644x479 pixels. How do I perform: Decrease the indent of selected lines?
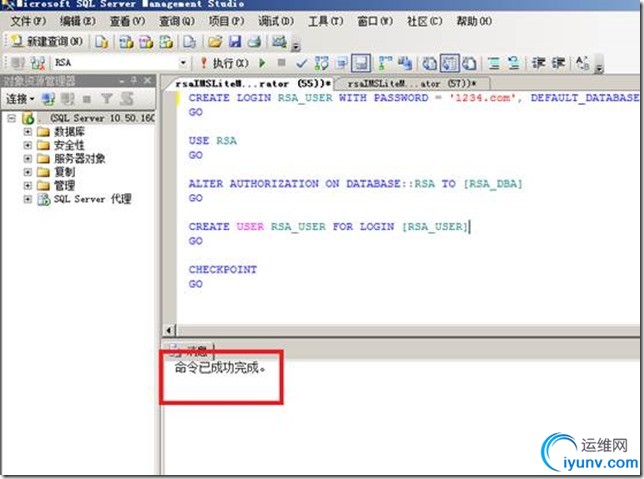pyautogui.click(x=538, y=63)
